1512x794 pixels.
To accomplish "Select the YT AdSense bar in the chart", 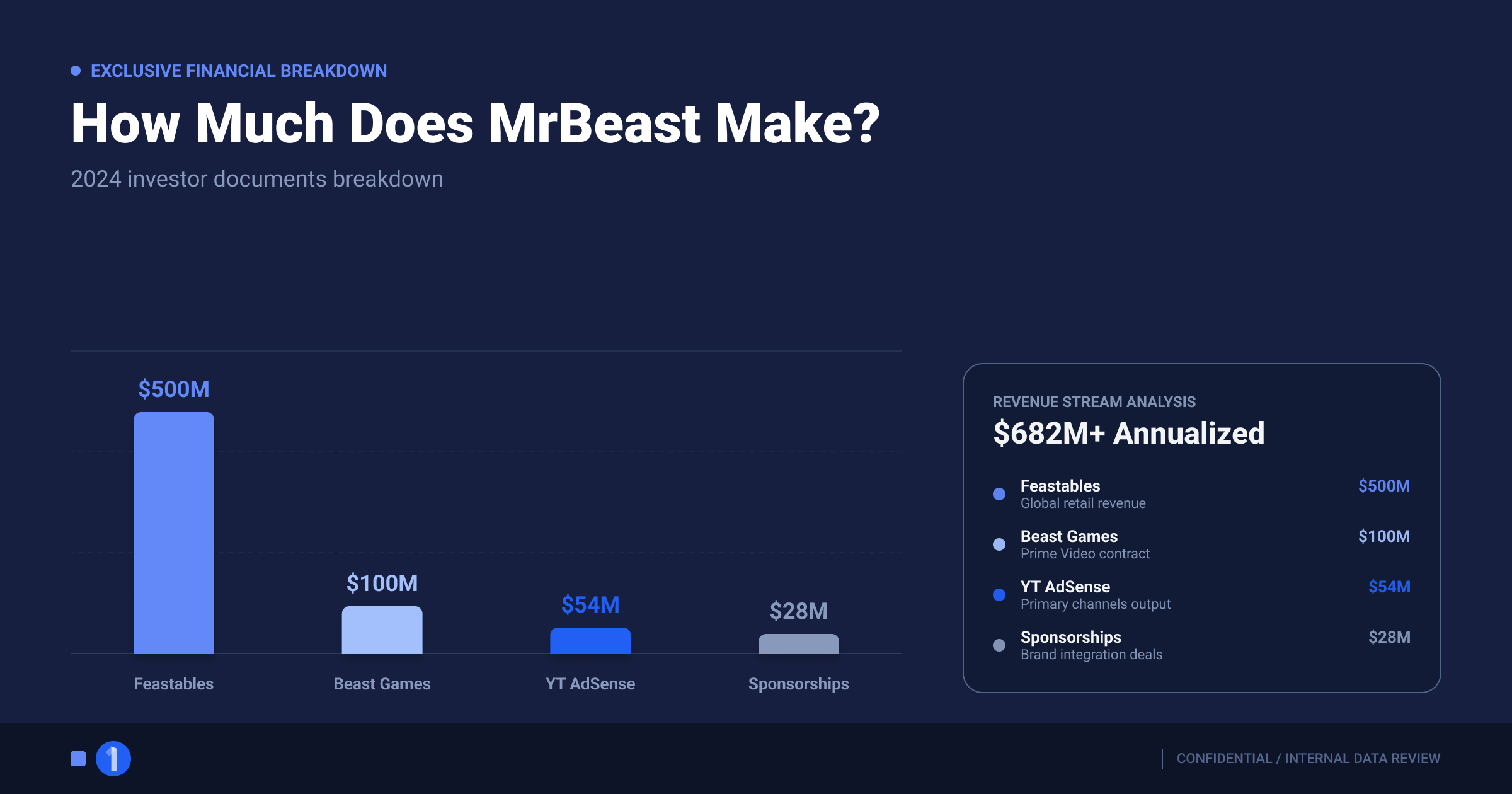I will click(x=590, y=641).
